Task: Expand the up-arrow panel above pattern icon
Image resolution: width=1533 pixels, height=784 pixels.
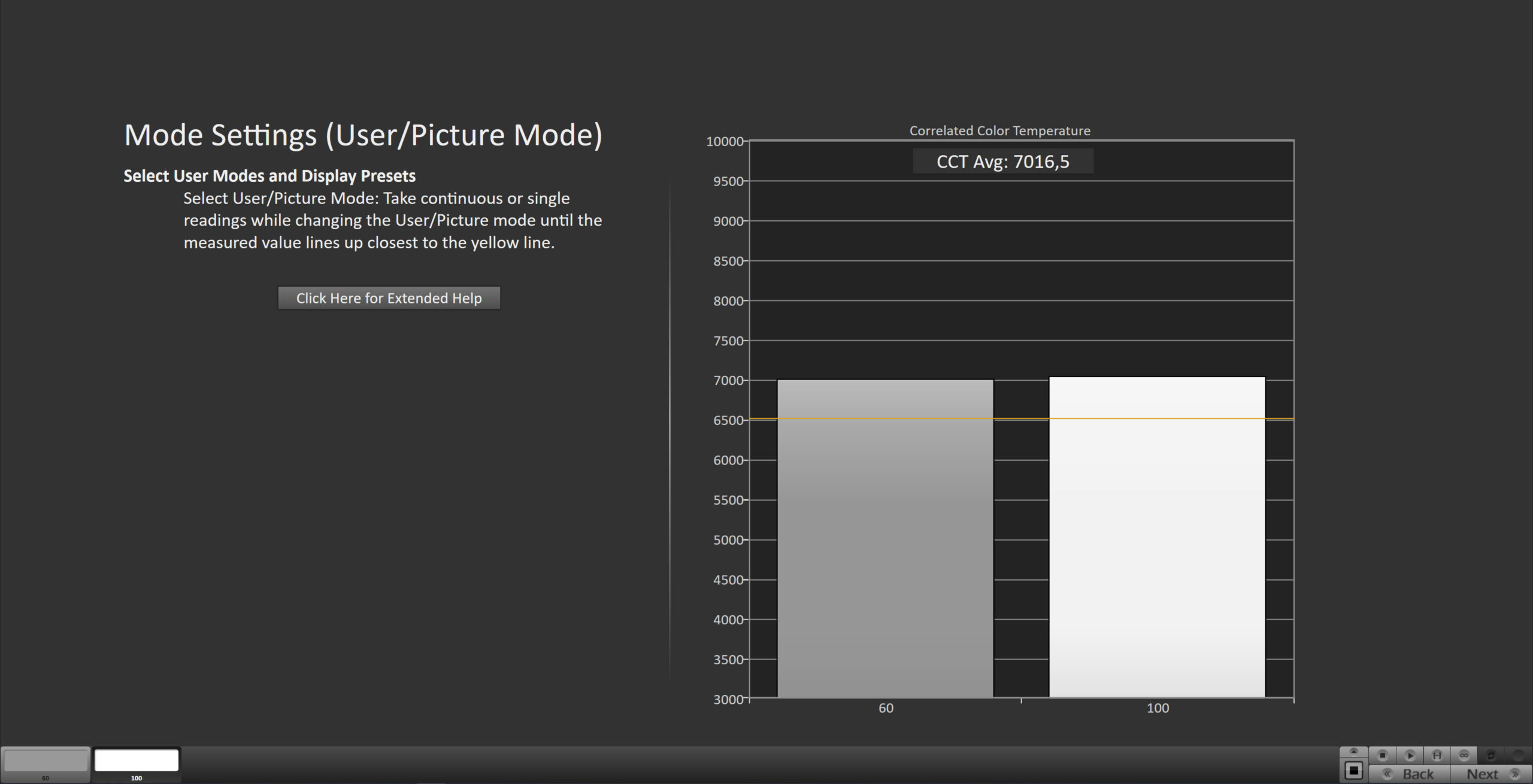Action: pyautogui.click(x=1353, y=752)
